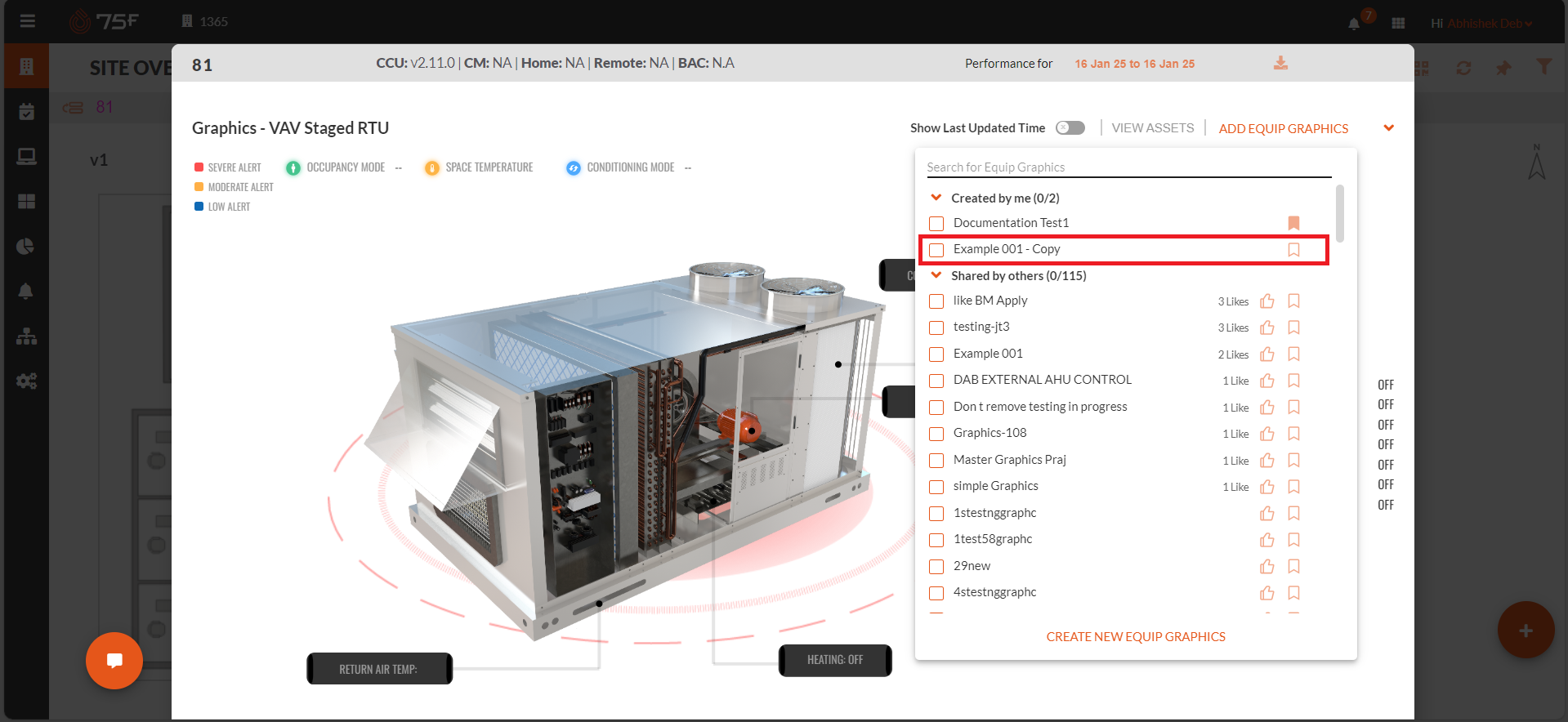Like 'DAB EXTERNAL AHU CONTROL' graphic
1568x722 pixels.
[x=1267, y=381]
